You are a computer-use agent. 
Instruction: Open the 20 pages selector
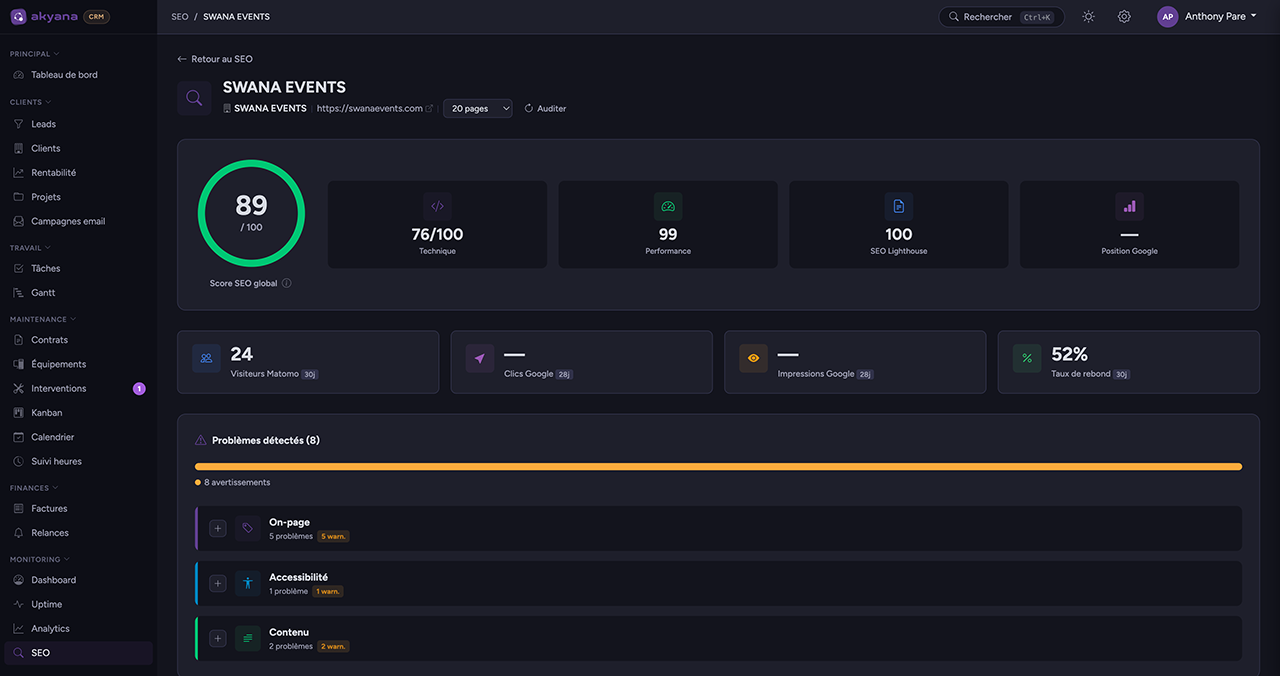477,108
